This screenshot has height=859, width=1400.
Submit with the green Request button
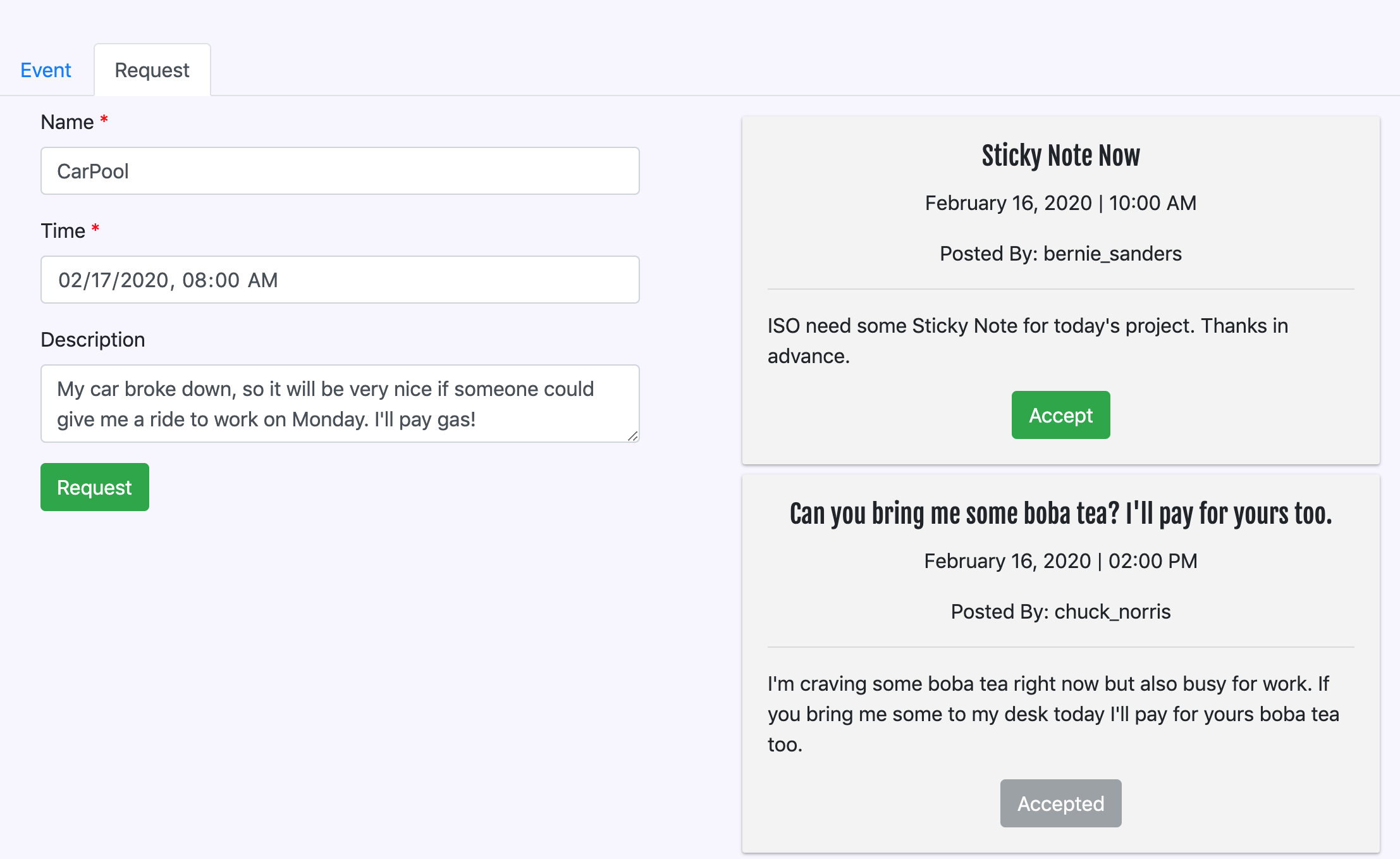[95, 487]
